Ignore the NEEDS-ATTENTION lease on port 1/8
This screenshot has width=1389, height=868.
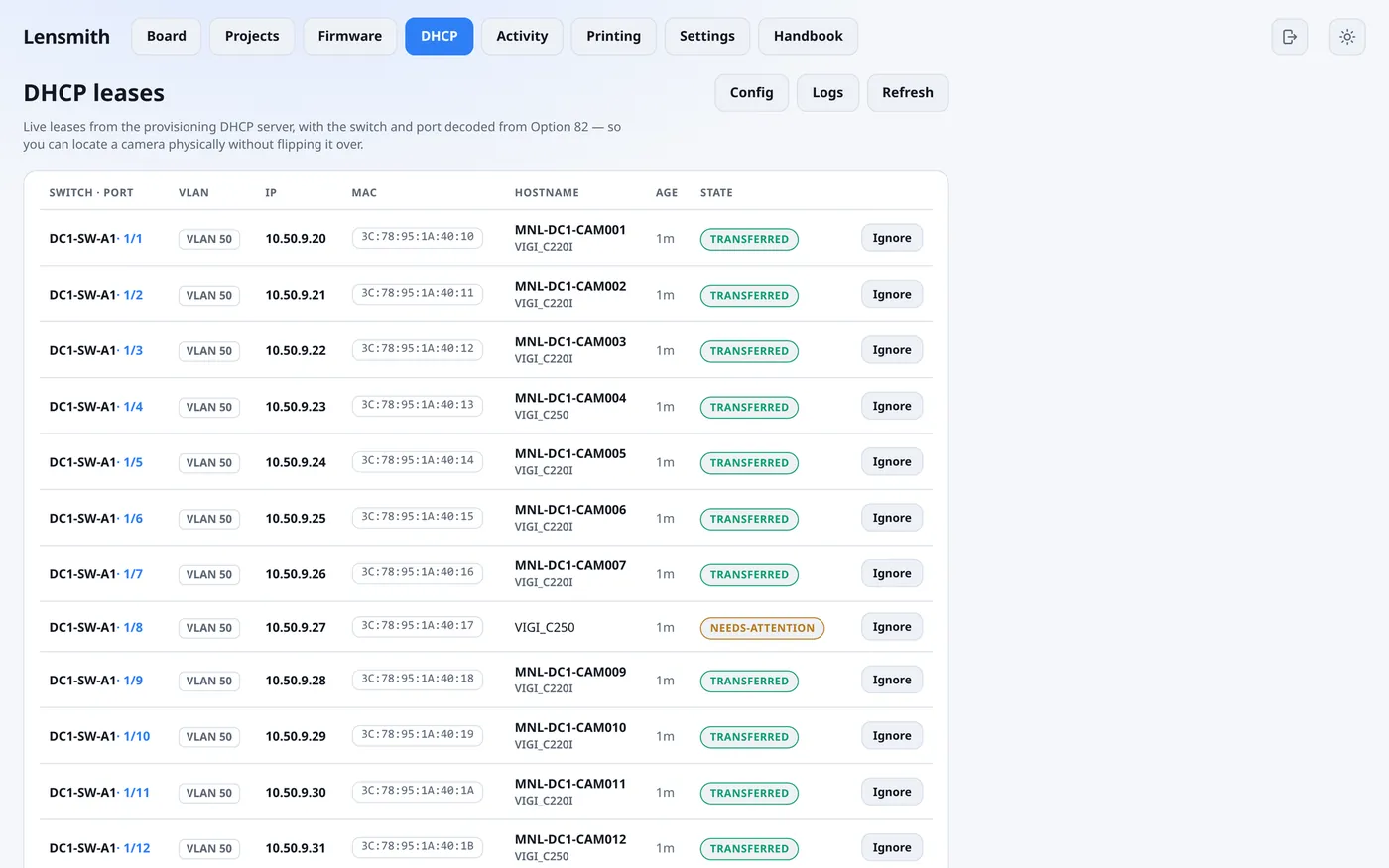pyautogui.click(x=892, y=627)
